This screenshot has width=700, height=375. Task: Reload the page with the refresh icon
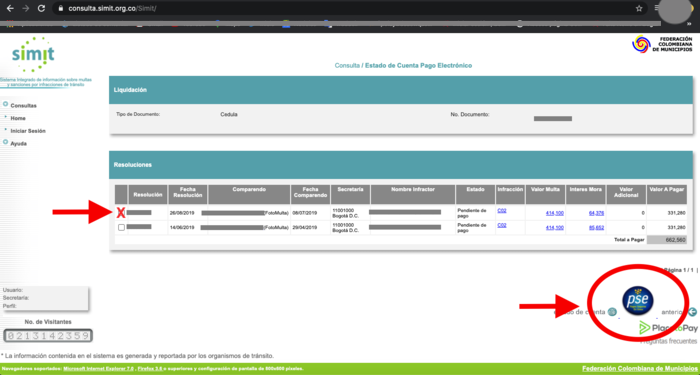41,8
